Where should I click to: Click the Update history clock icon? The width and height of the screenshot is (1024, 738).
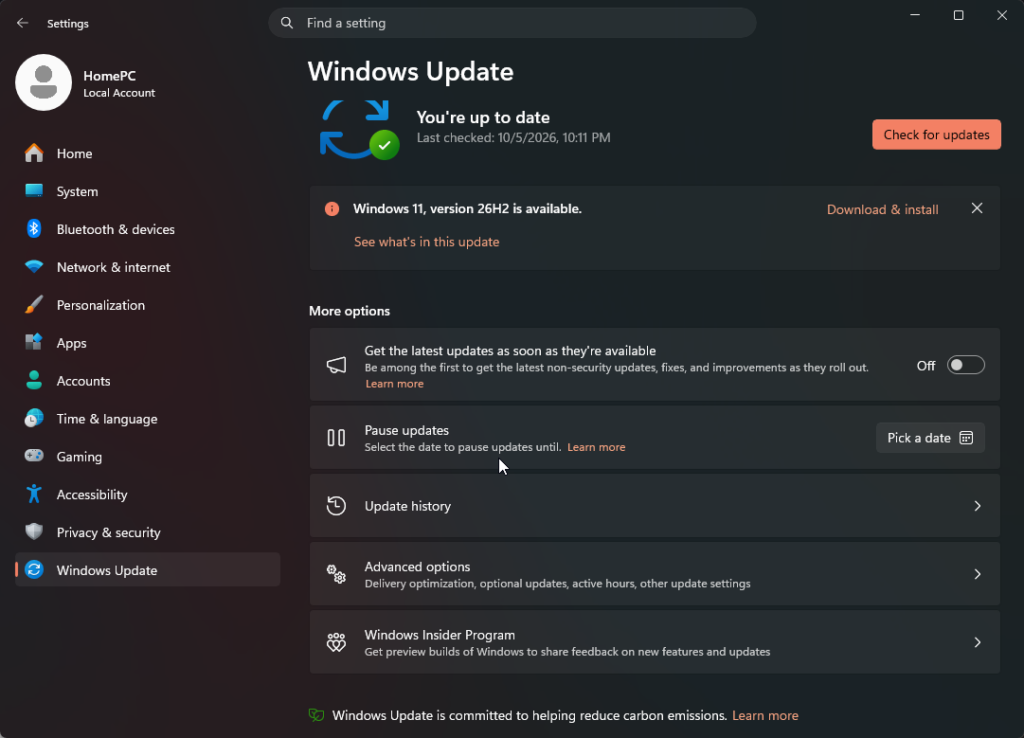[336, 506]
